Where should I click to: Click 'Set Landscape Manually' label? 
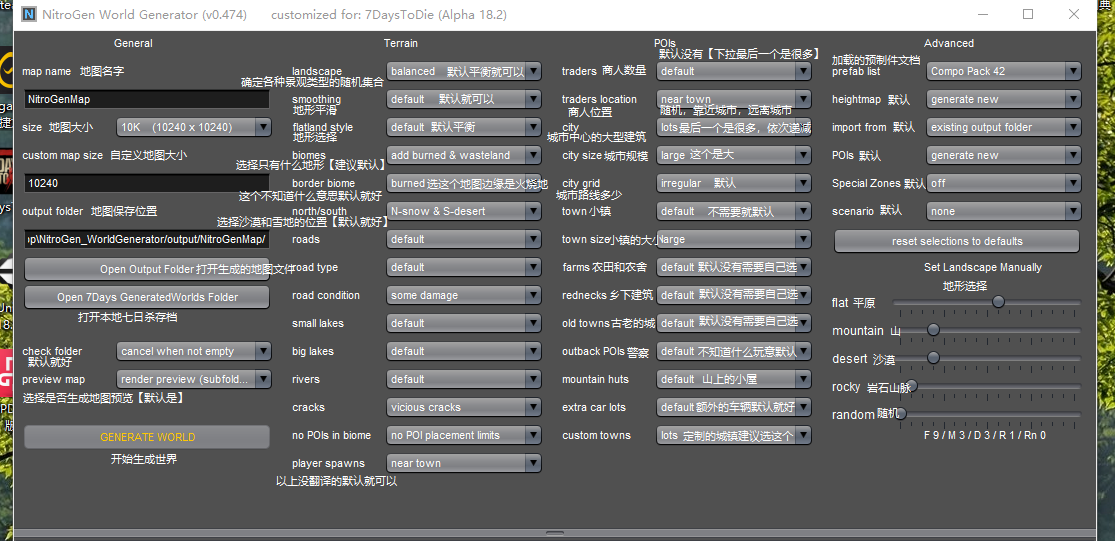click(x=983, y=267)
